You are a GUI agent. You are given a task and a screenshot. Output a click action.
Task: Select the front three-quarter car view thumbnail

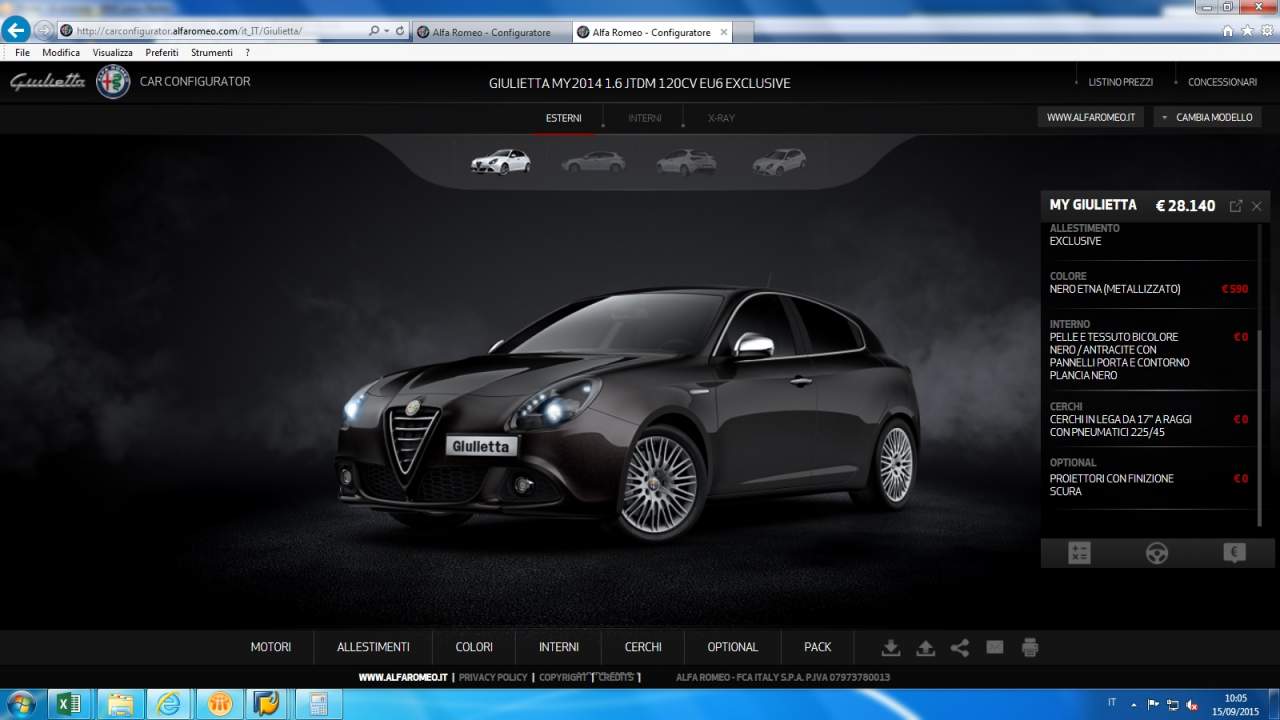click(x=501, y=161)
